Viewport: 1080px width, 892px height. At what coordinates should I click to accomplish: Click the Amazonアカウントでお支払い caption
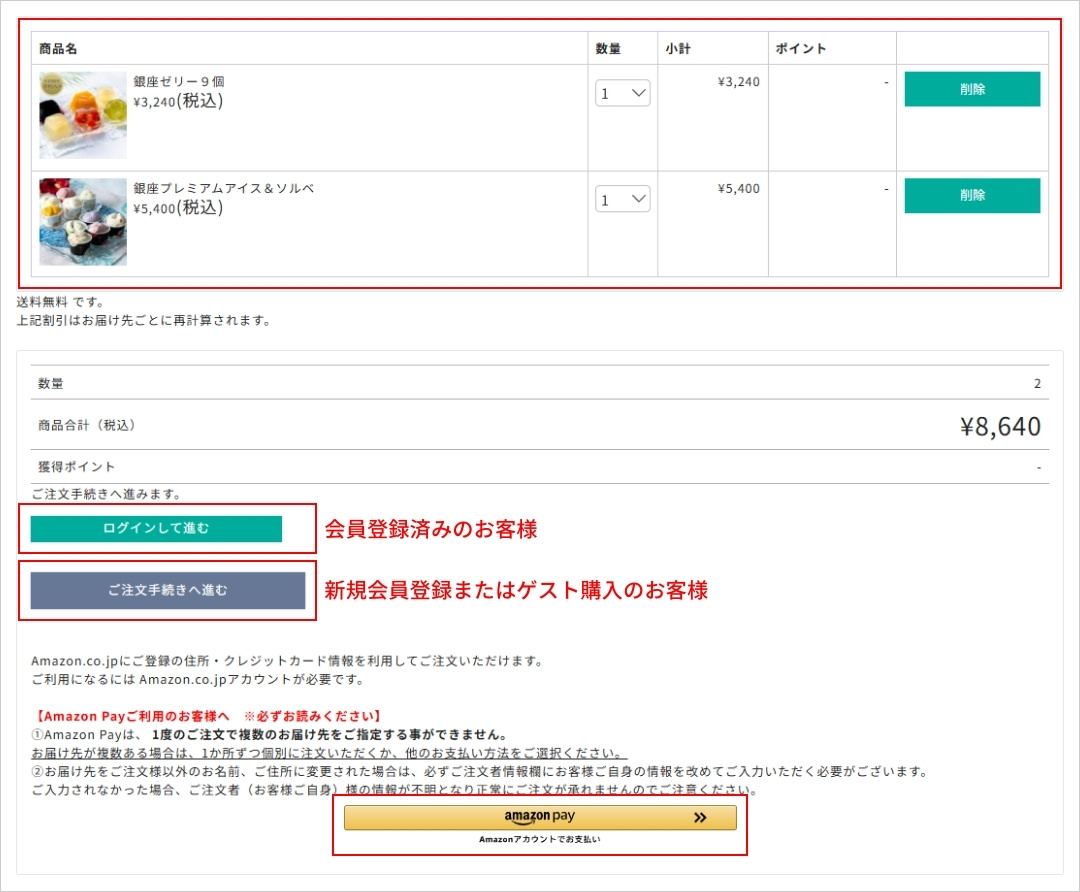coord(539,840)
